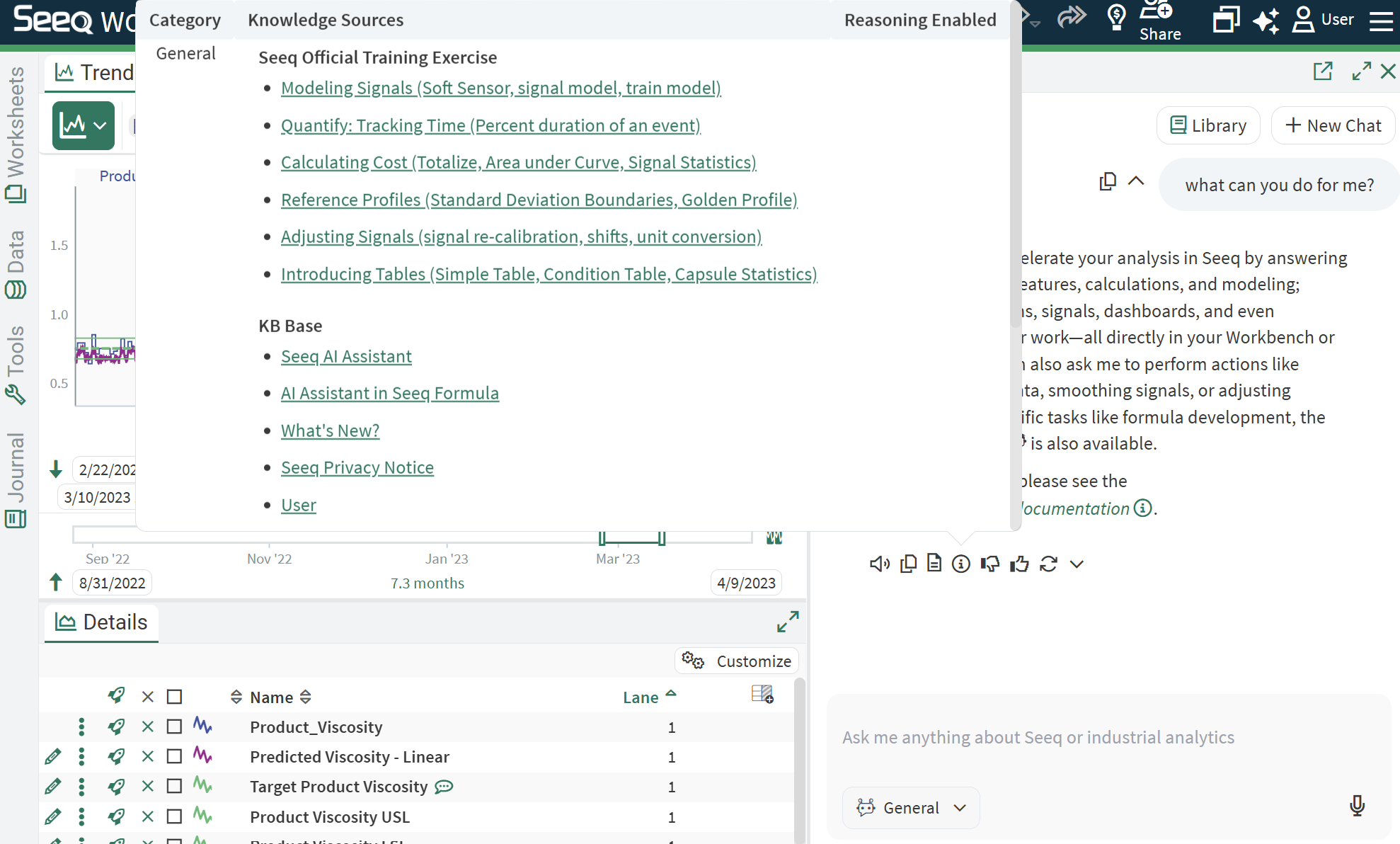Click the lightbulb icon in header
This screenshot has height=844, width=1400.
[1116, 17]
